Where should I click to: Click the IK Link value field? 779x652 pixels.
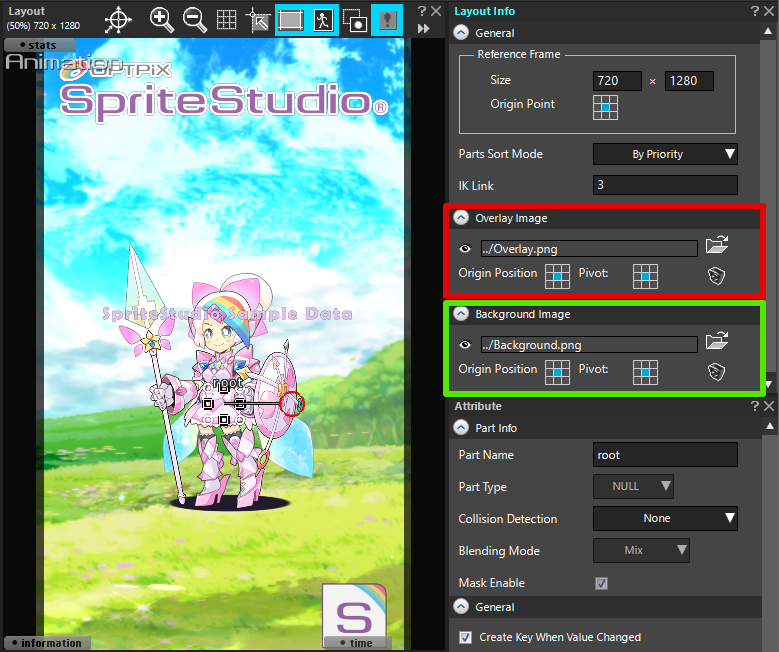665,185
